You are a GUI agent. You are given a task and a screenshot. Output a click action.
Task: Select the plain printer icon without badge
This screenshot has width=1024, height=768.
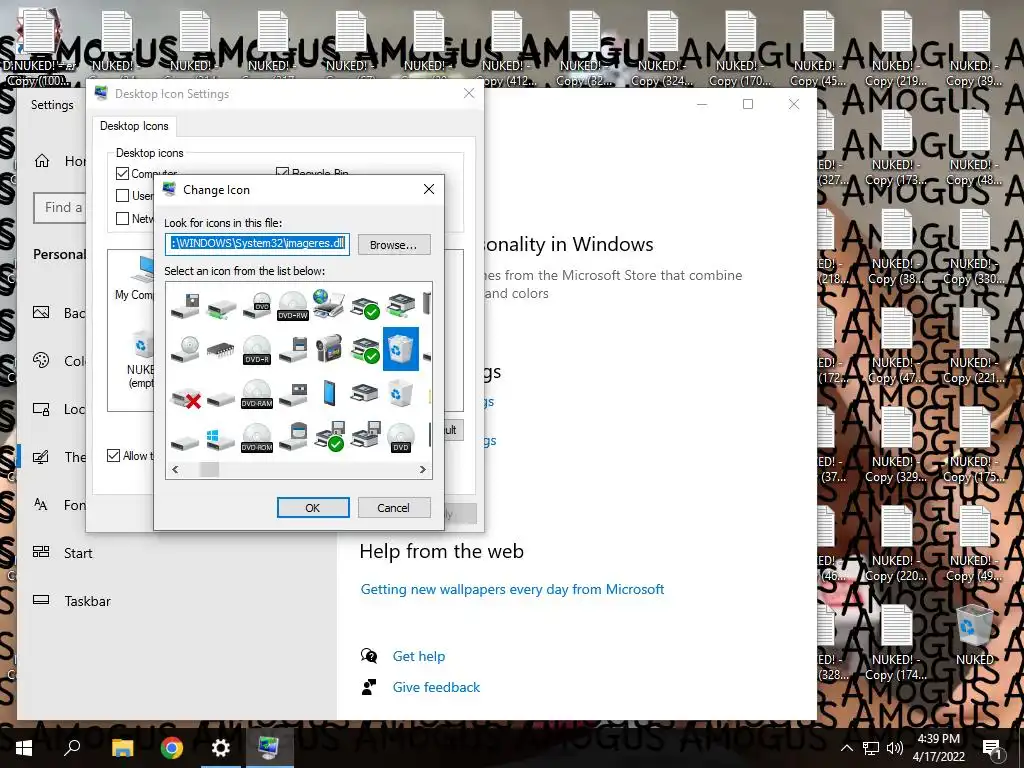(x=364, y=393)
